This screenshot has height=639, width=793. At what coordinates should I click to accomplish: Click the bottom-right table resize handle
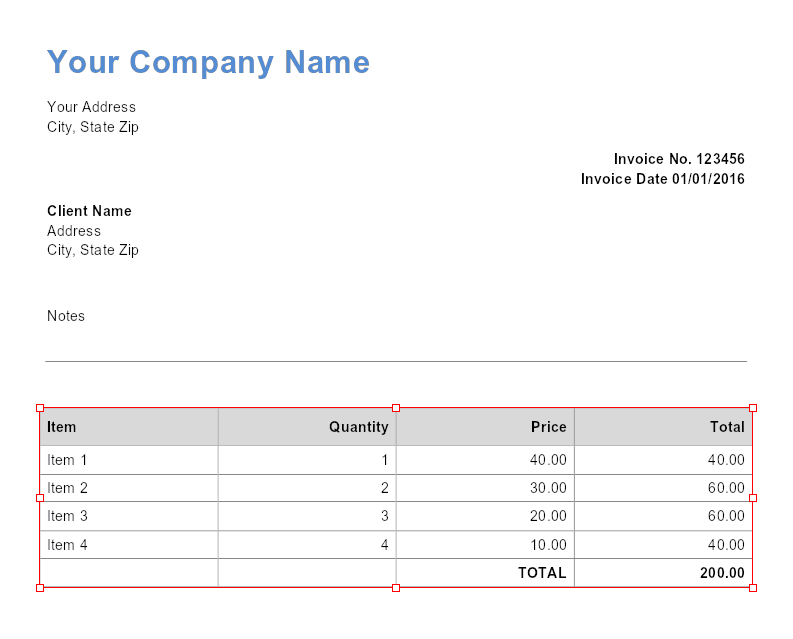(753, 588)
